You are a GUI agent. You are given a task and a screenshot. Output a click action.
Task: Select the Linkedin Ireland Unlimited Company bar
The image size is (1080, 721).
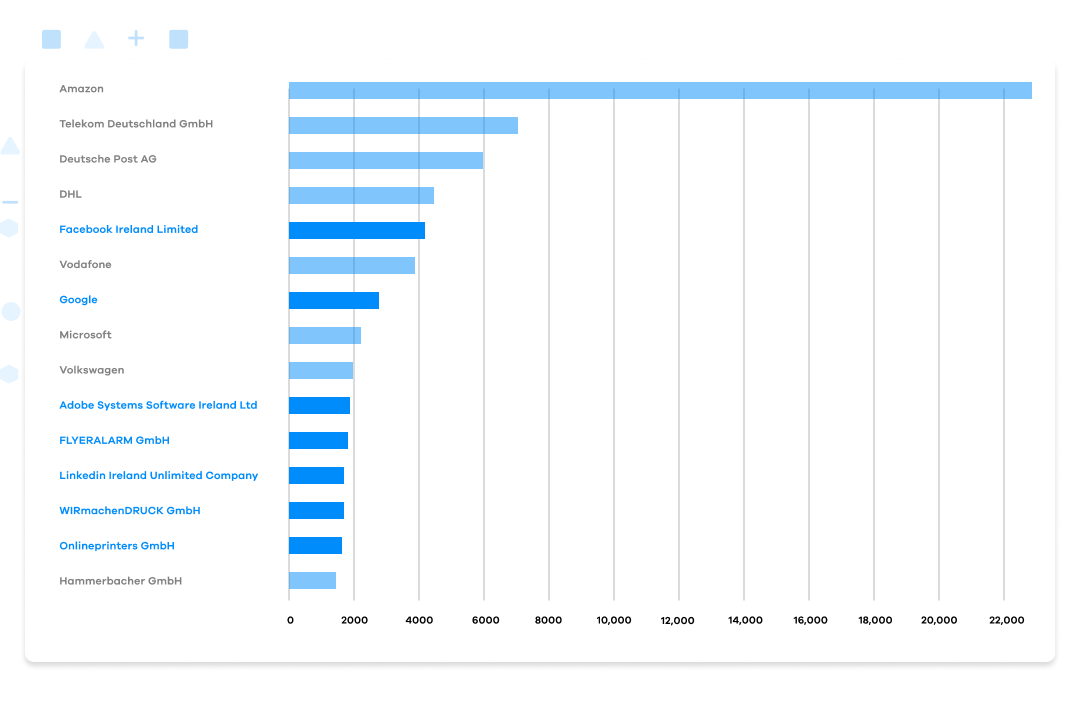(x=316, y=475)
